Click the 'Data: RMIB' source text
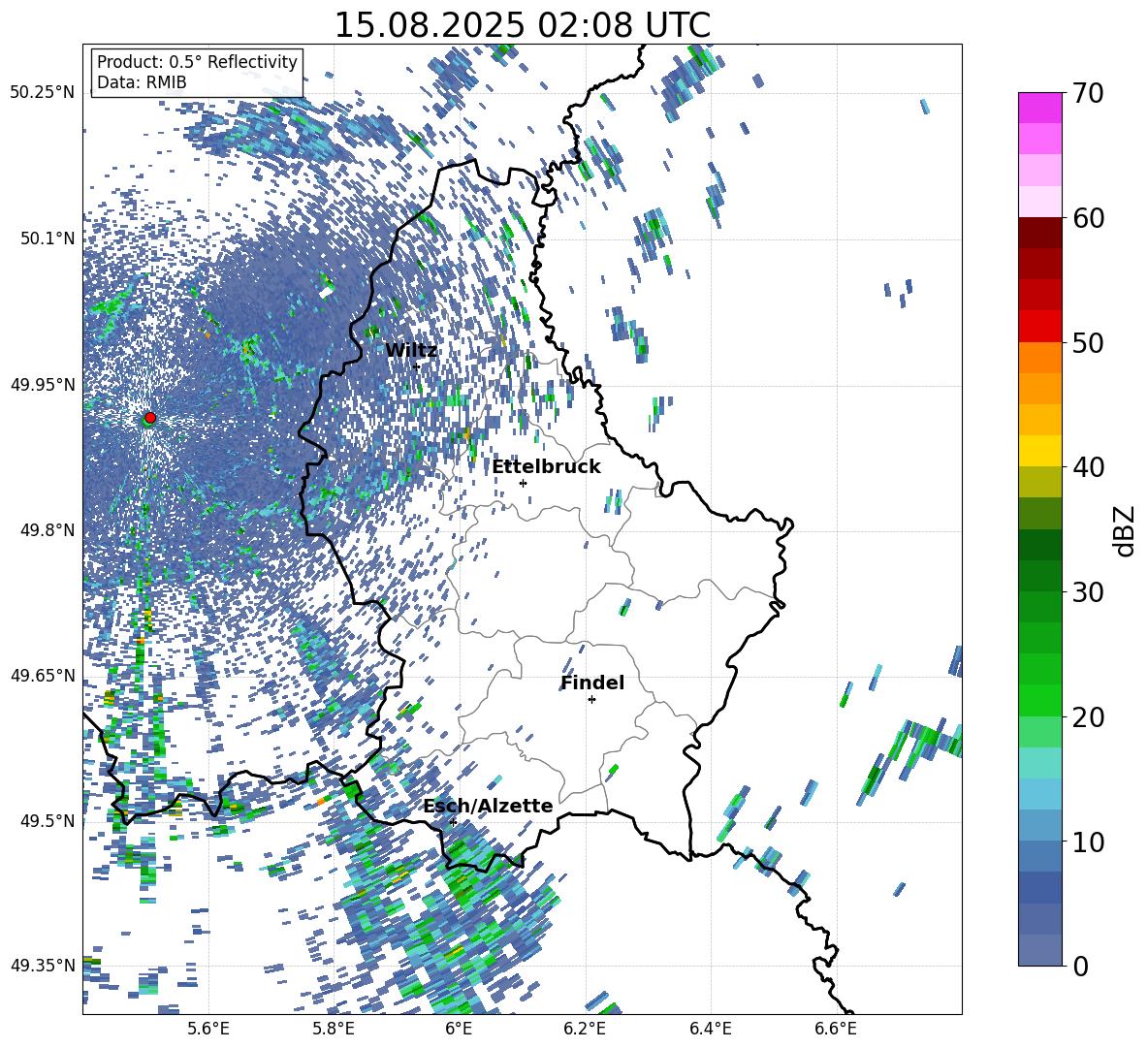 [142, 82]
